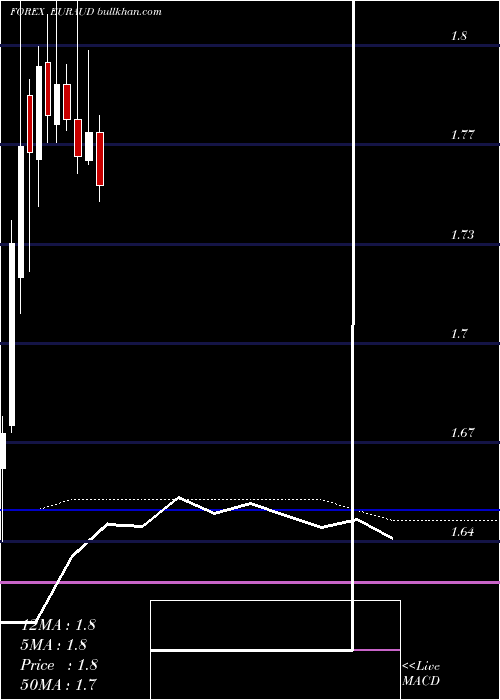The height and width of the screenshot is (700, 500).
Task: Click the 1.7 price axis label
Action: [459, 333]
